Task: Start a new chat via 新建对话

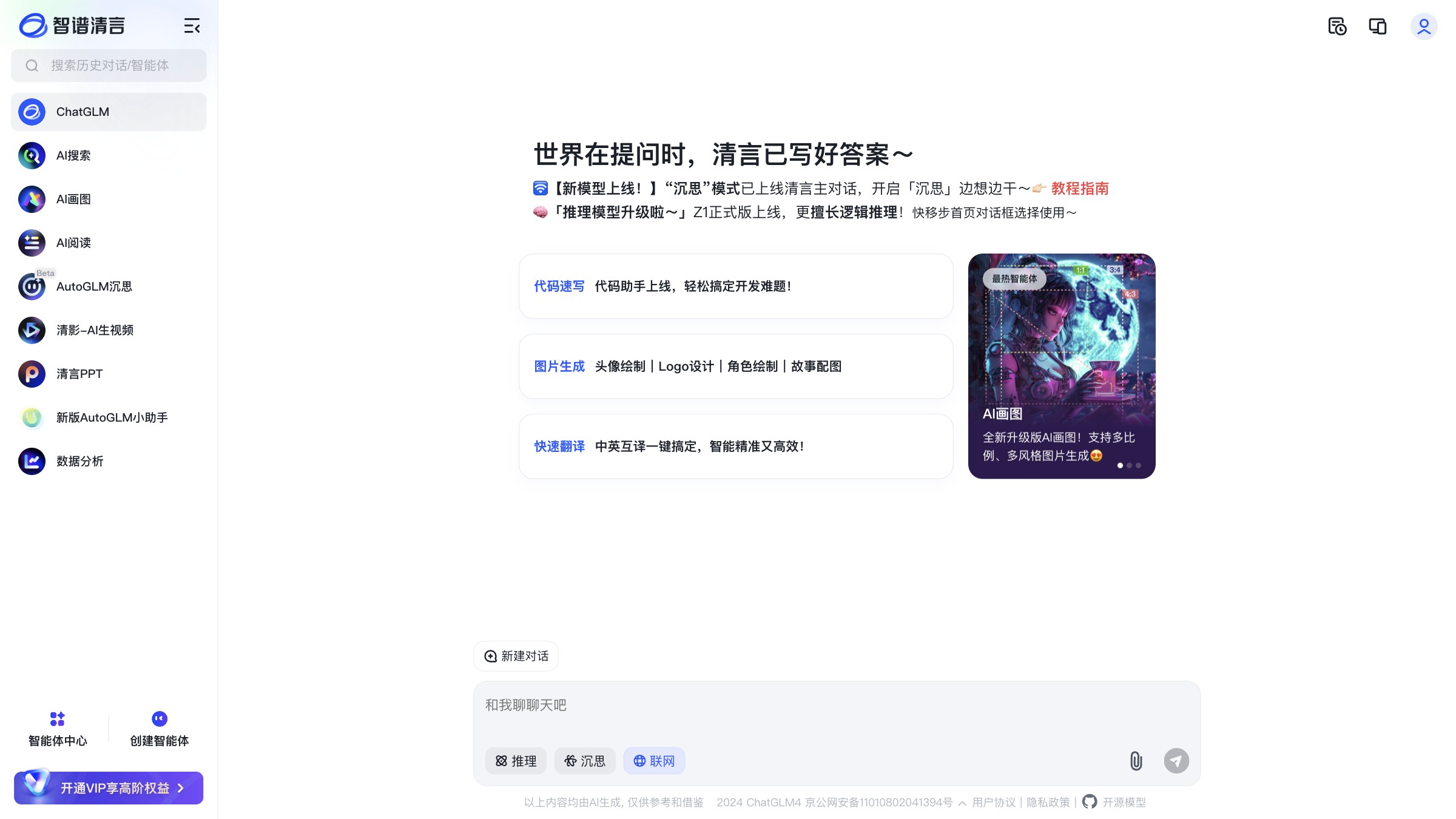Action: pyautogui.click(x=516, y=656)
